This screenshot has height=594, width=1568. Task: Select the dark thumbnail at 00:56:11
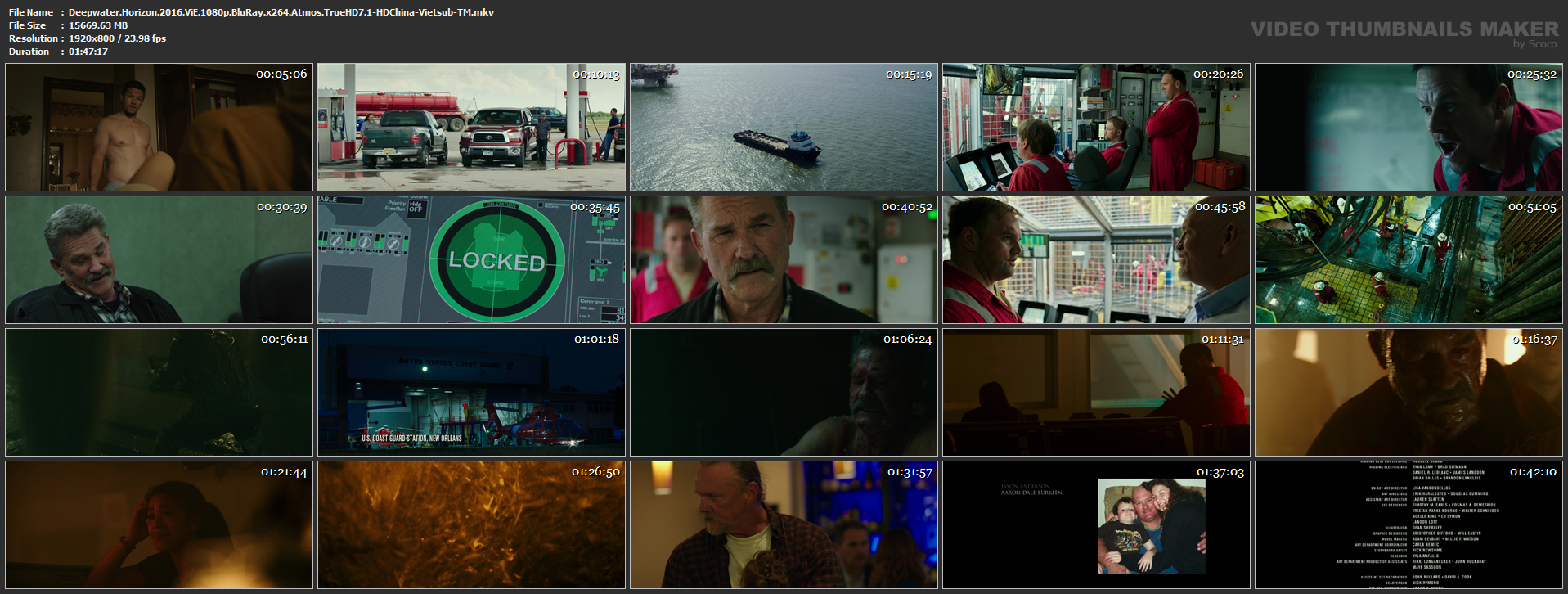pos(159,392)
